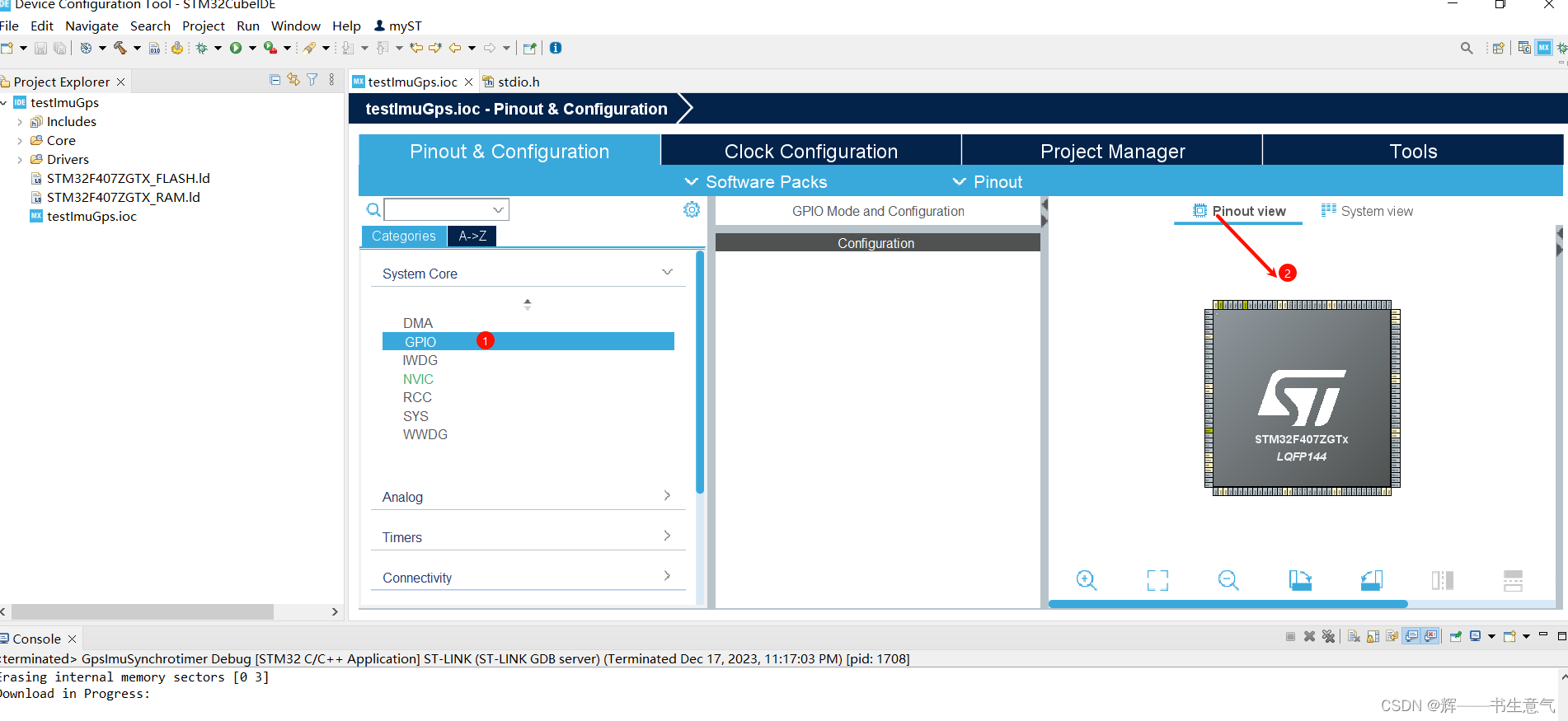The width and height of the screenshot is (1568, 721).
Task: Click the Display Selected Console icon
Action: pyautogui.click(x=1476, y=636)
